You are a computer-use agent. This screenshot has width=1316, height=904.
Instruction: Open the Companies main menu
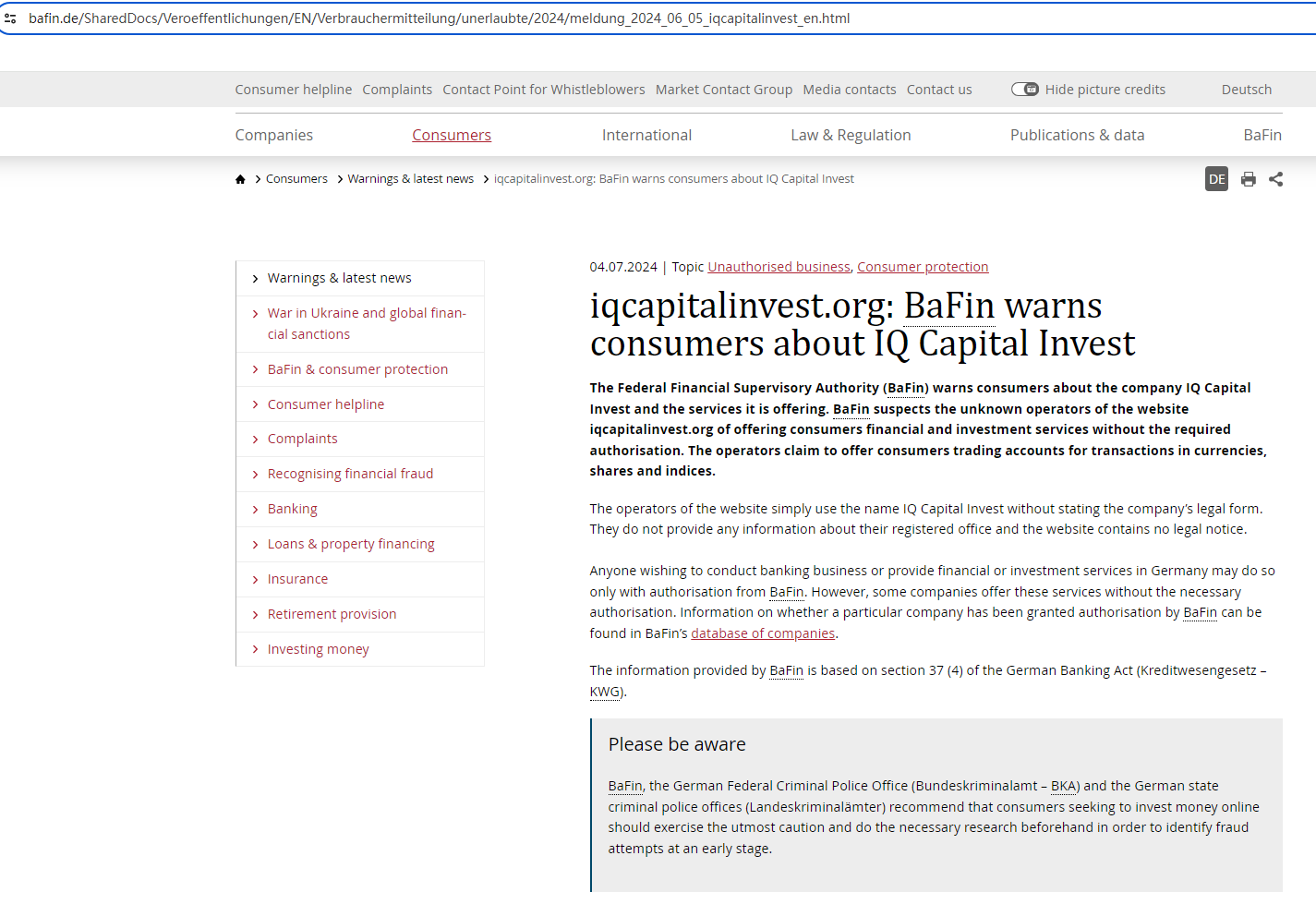tap(274, 135)
